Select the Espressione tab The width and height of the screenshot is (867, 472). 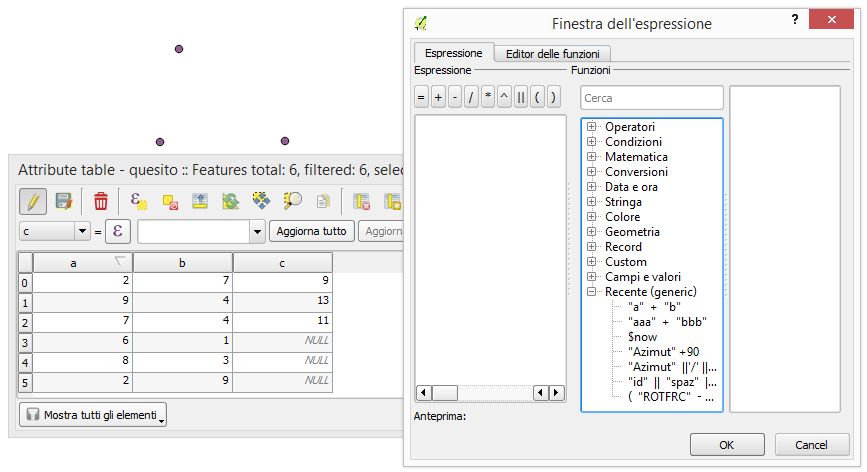pos(453,53)
